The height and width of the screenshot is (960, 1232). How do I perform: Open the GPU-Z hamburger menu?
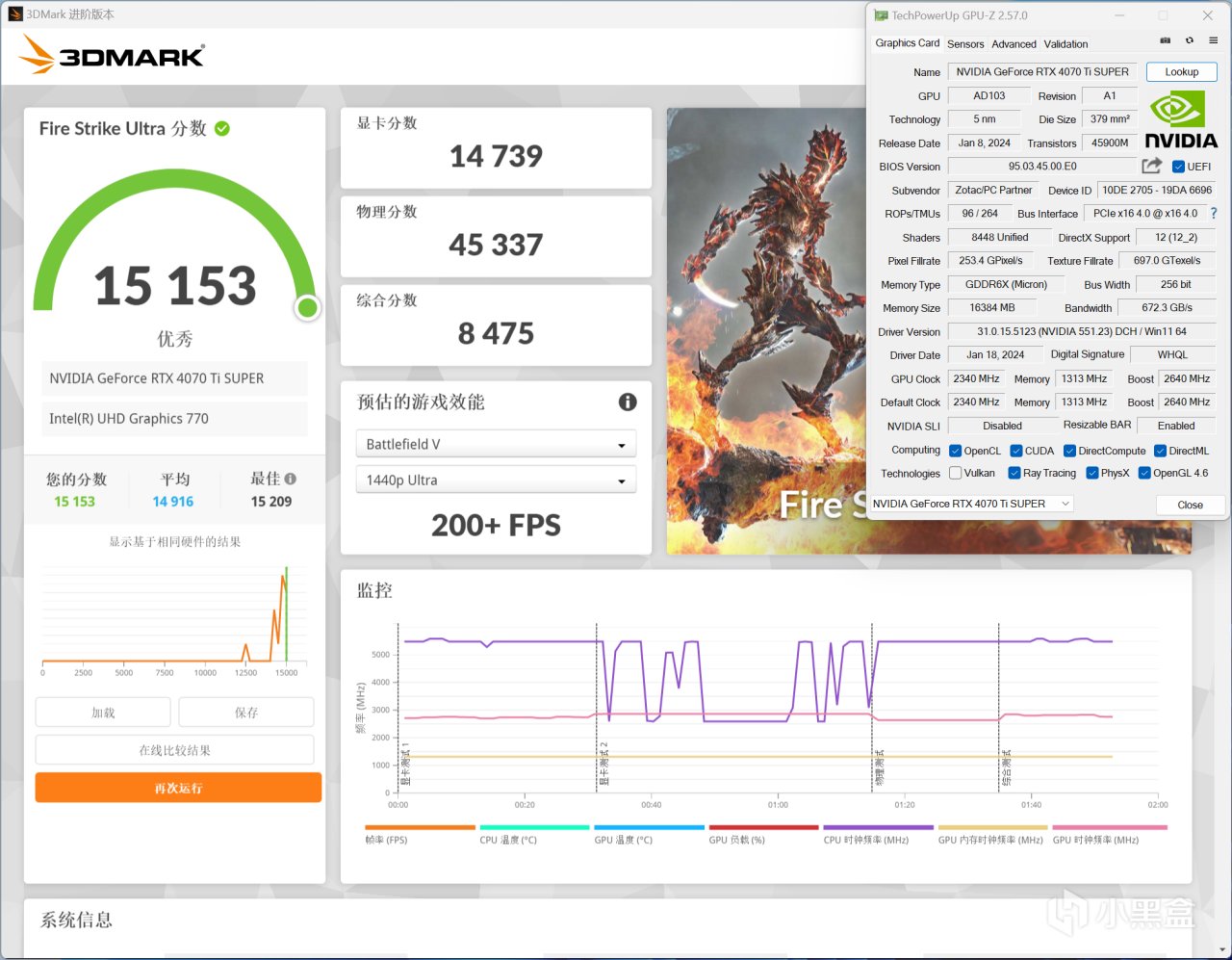coord(1214,40)
